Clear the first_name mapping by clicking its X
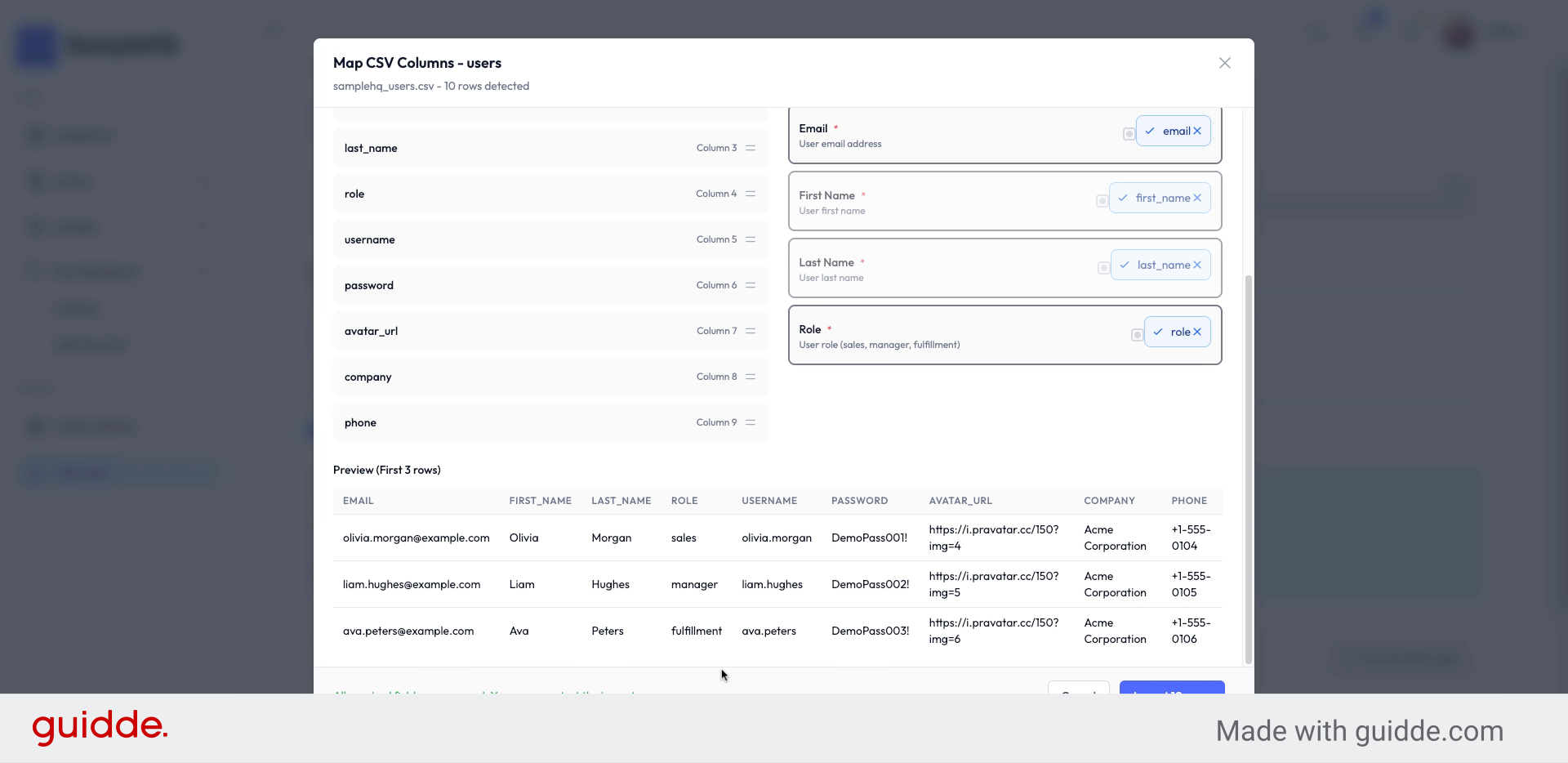The image size is (1568, 763). (x=1197, y=198)
